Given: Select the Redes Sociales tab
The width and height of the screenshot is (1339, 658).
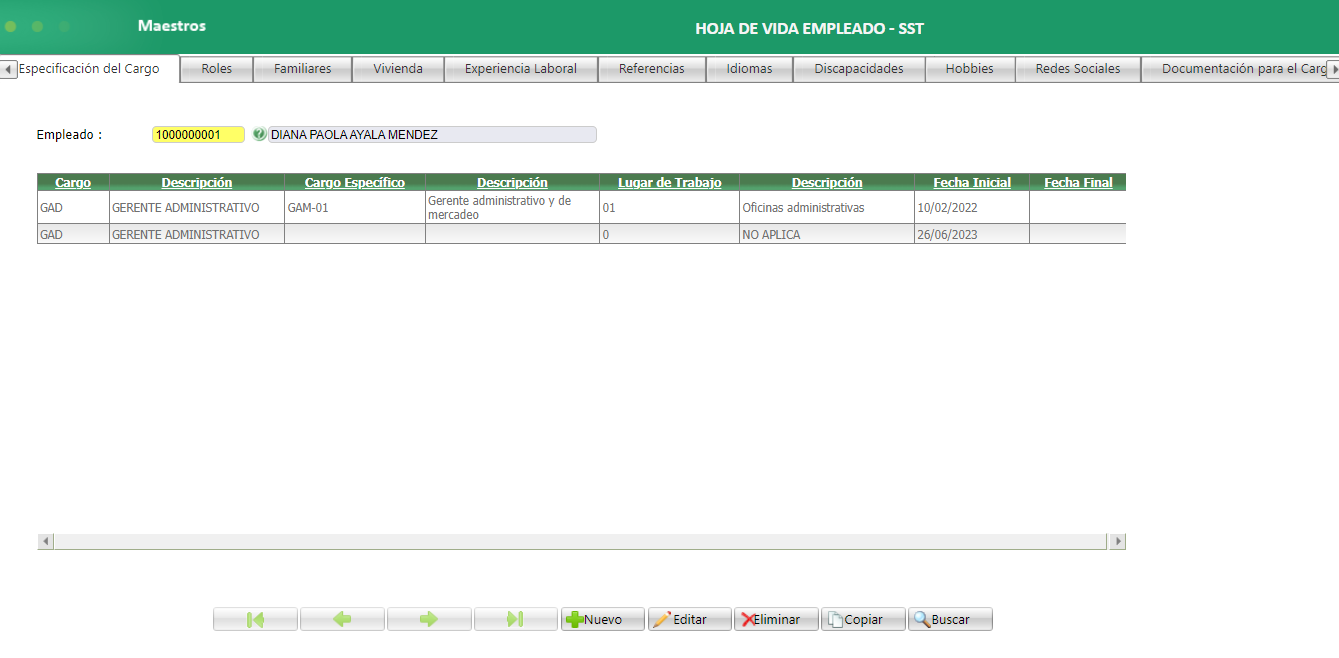Looking at the screenshot, I should tap(1077, 68).
